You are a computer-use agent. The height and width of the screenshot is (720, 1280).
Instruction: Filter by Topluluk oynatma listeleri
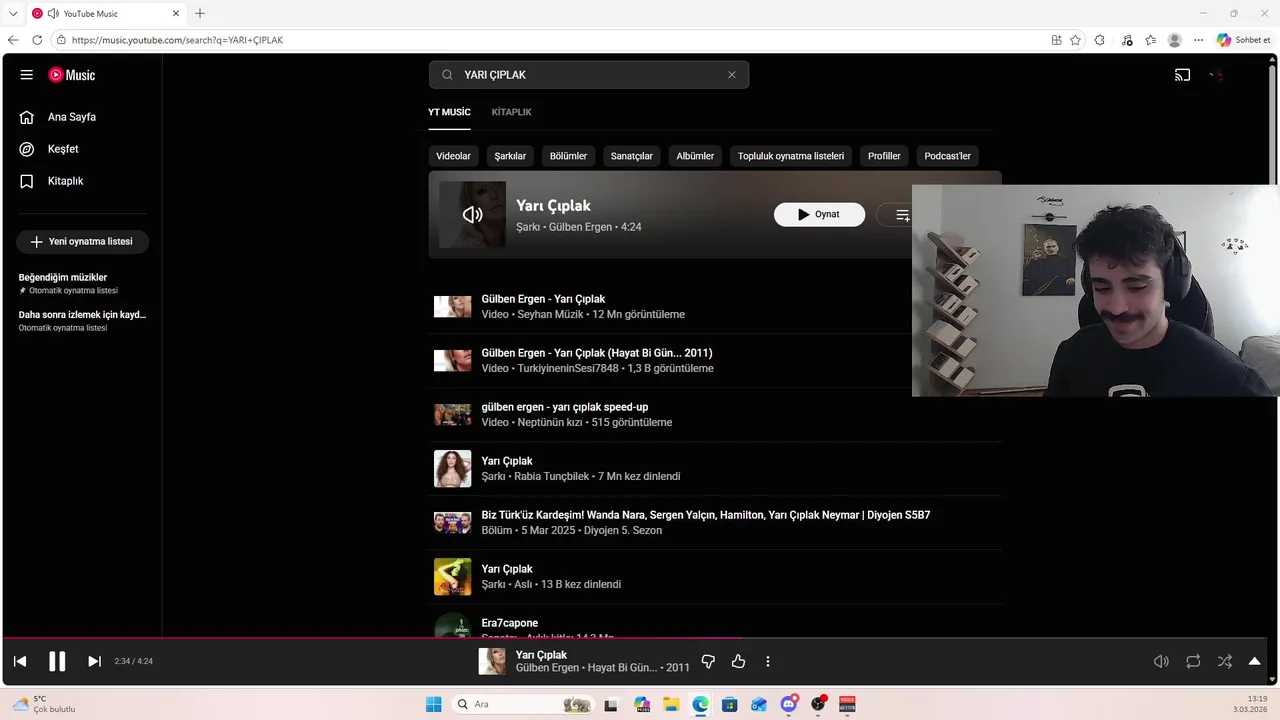791,156
